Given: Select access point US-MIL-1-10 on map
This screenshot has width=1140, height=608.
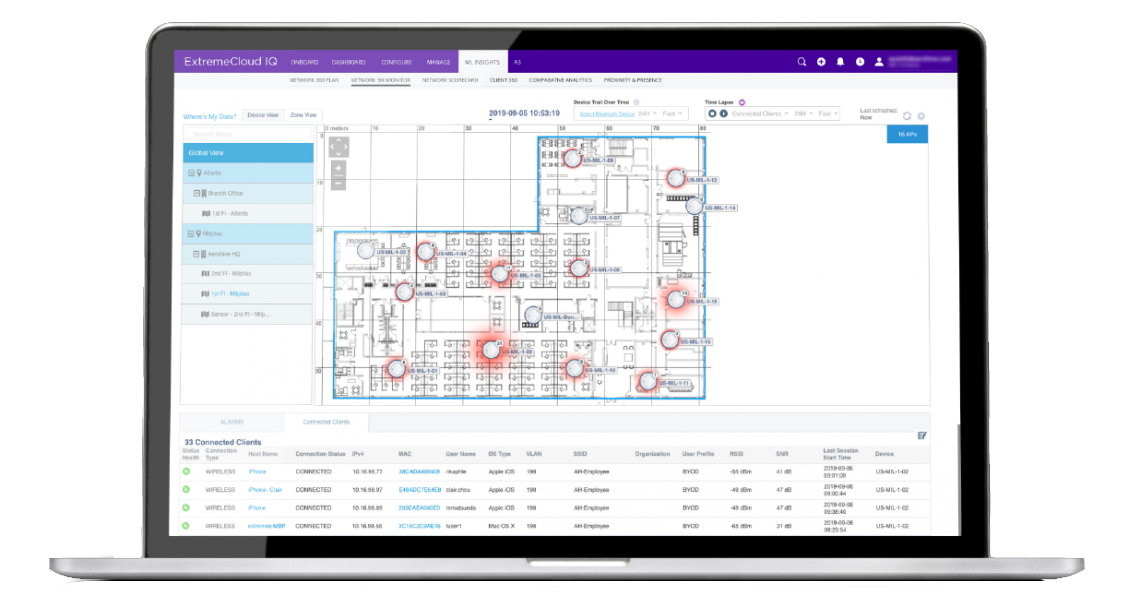Looking at the screenshot, I should [x=575, y=368].
